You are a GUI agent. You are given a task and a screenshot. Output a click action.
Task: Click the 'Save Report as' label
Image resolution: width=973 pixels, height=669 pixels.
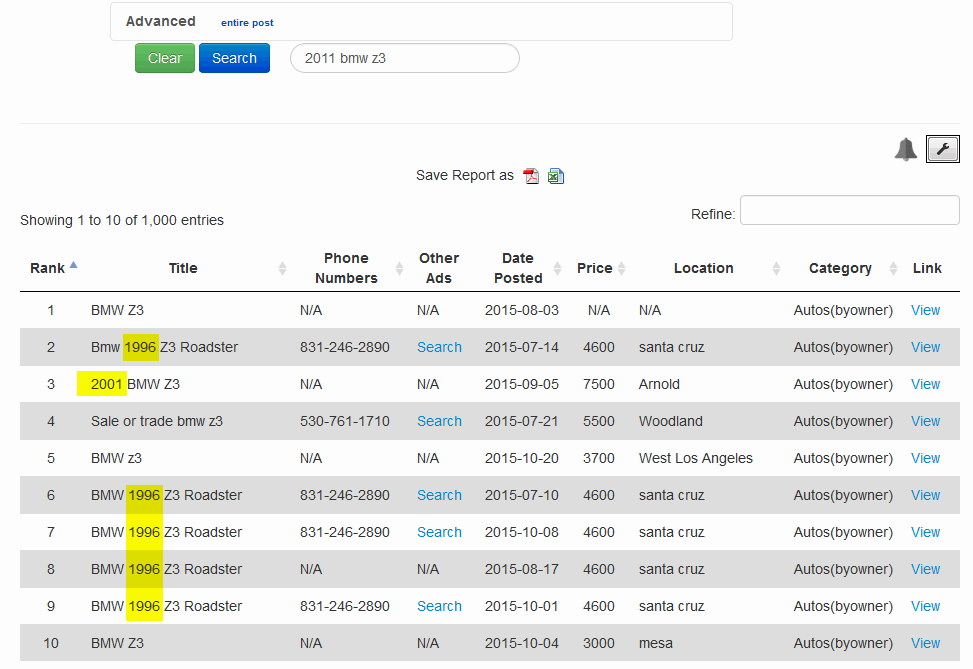pos(465,176)
